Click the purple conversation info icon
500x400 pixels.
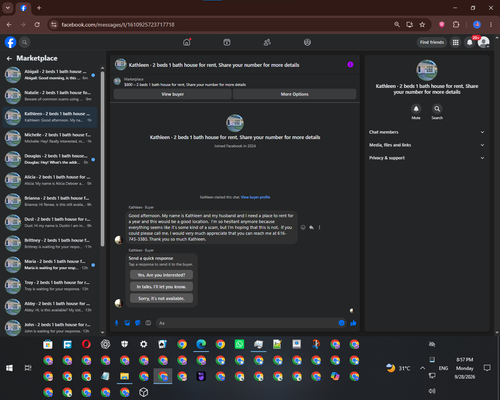[350, 65]
